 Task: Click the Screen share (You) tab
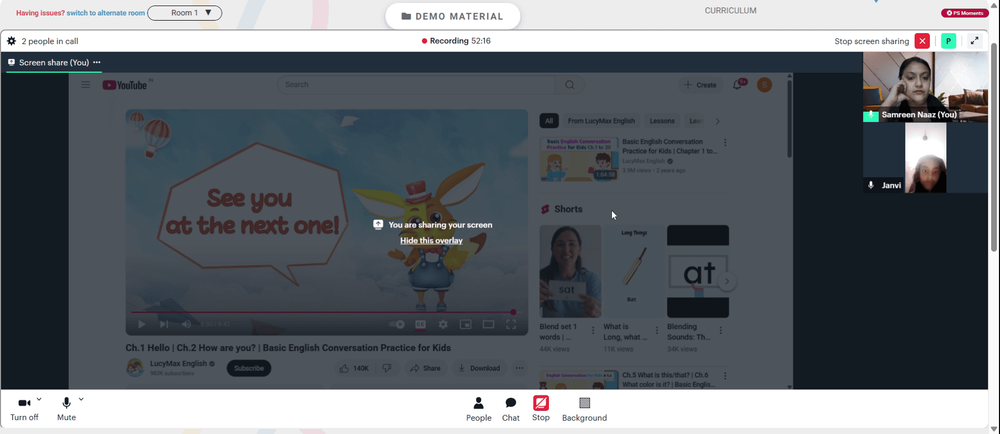pyautogui.click(x=54, y=62)
